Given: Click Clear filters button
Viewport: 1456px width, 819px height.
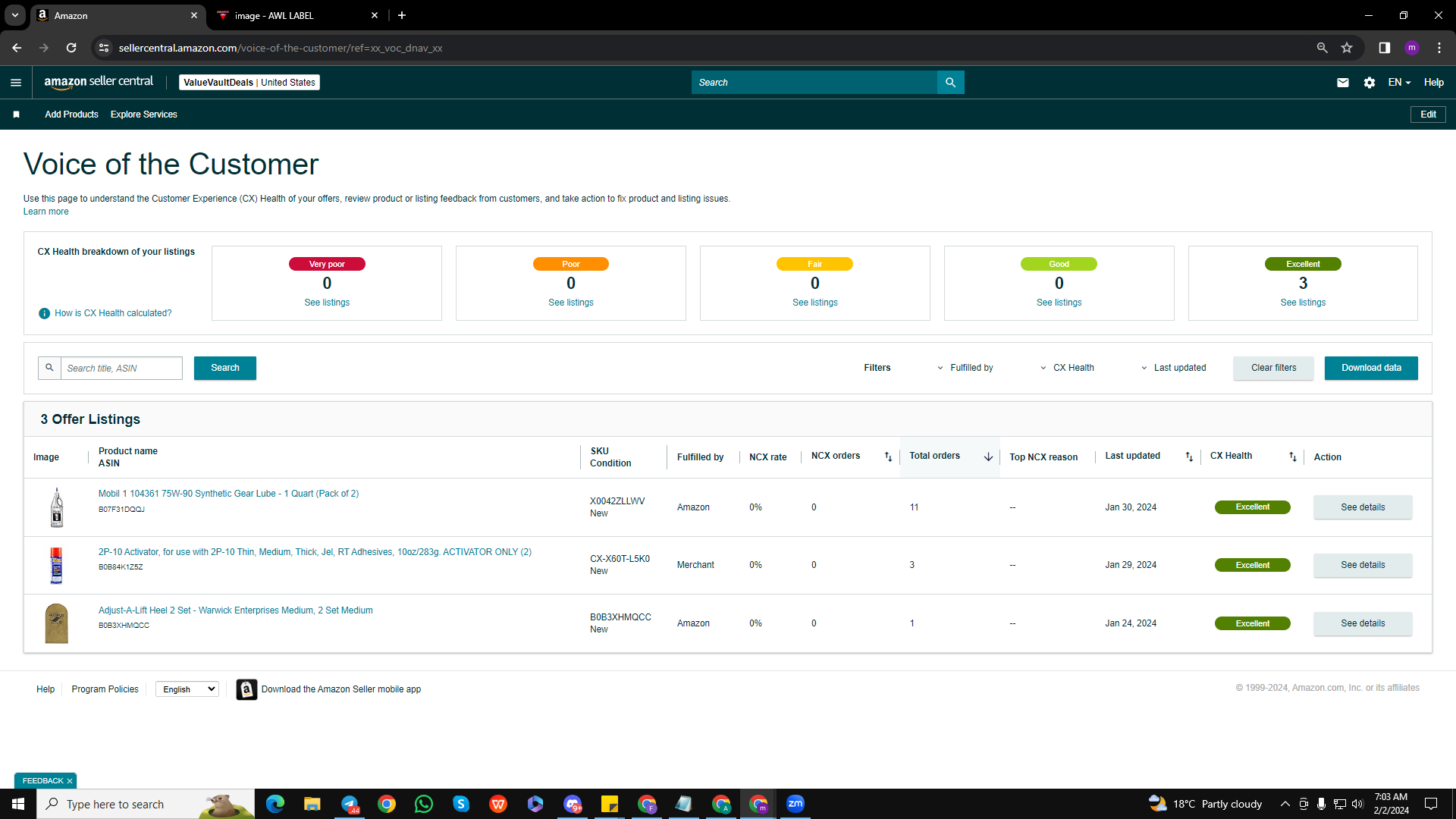Looking at the screenshot, I should pyautogui.click(x=1273, y=368).
